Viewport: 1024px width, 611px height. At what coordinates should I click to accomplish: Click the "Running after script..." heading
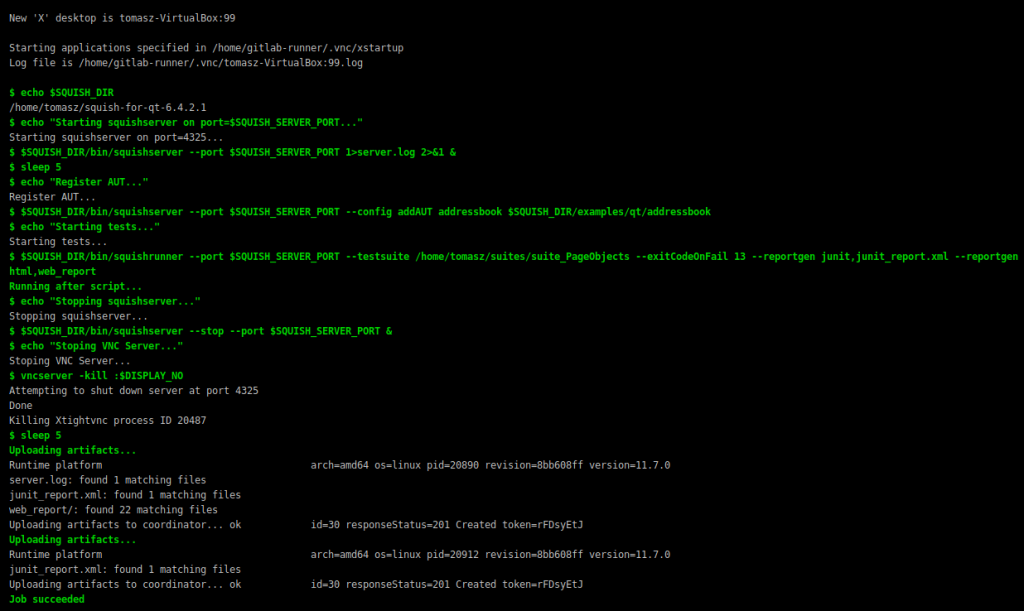click(72, 286)
